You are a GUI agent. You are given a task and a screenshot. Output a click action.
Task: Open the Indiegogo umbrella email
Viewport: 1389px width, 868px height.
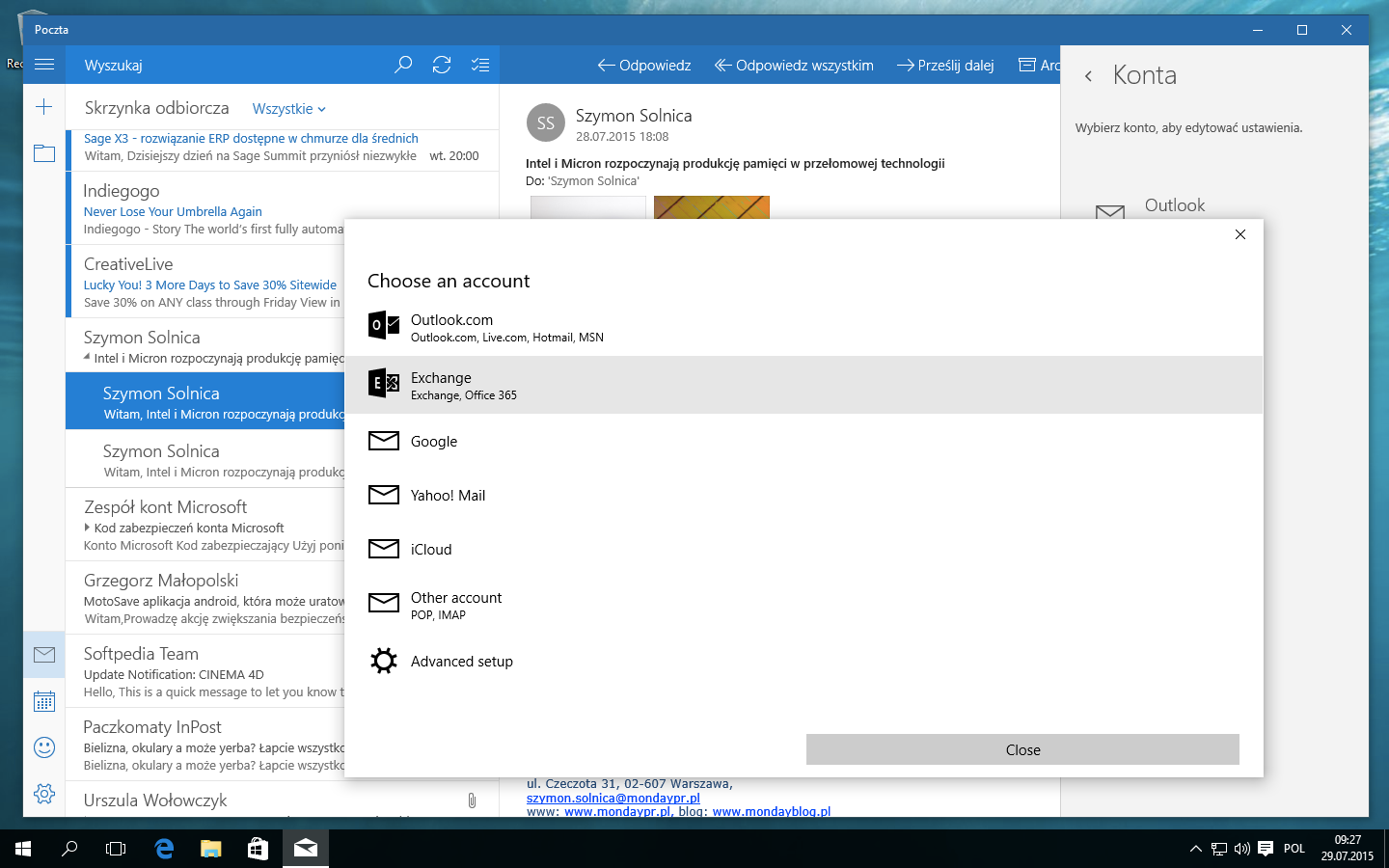point(205,208)
